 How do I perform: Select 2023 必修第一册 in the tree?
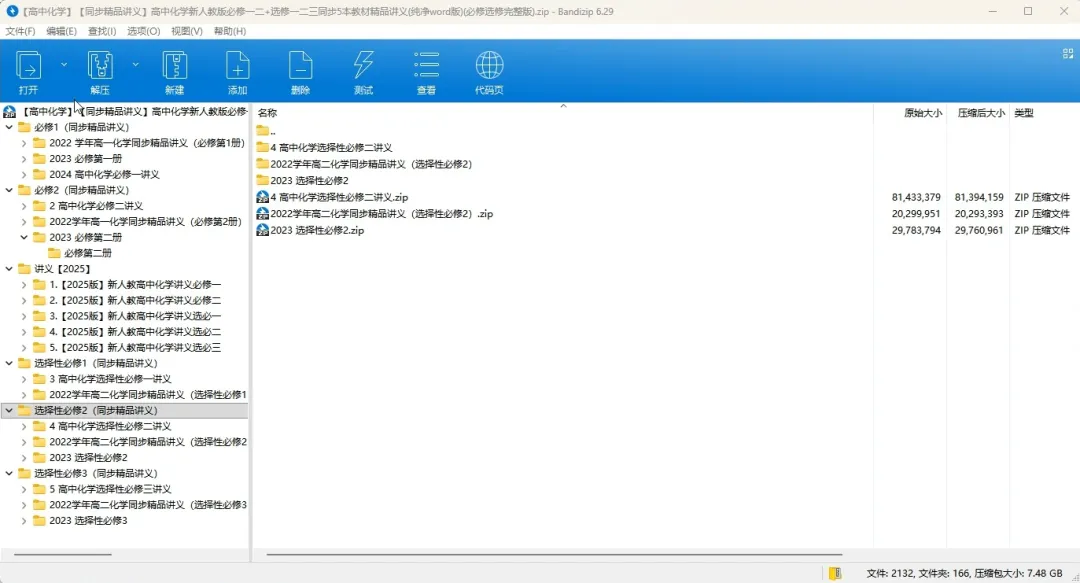[85, 158]
